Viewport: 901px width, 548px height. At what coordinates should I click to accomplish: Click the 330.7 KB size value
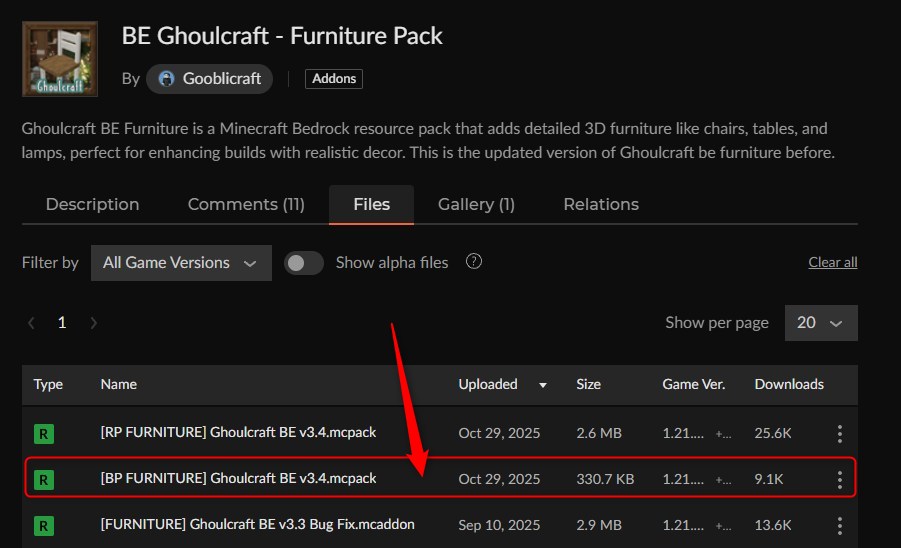(605, 479)
